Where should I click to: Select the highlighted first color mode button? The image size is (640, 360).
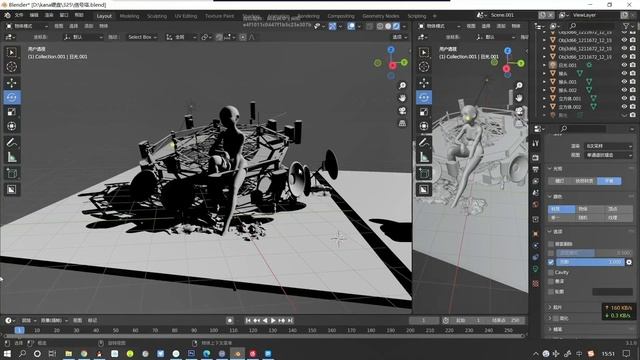coord(562,209)
